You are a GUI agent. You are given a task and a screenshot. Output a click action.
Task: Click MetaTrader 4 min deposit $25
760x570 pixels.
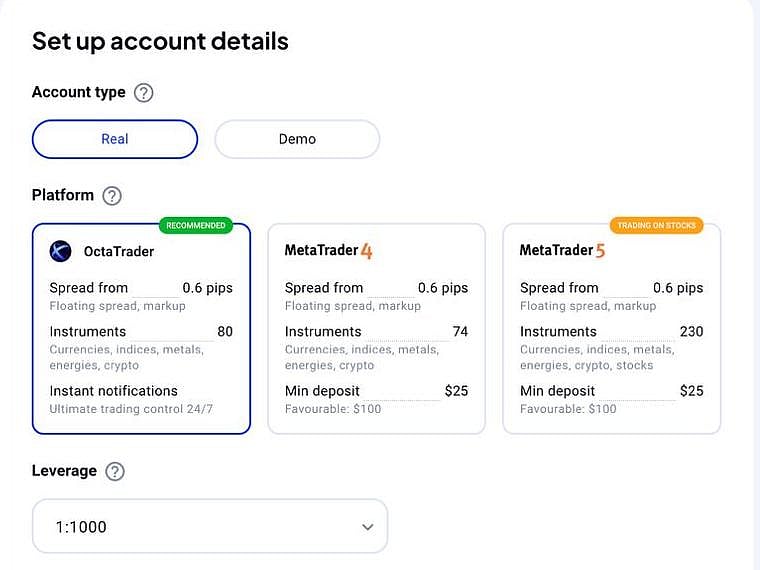tap(456, 391)
